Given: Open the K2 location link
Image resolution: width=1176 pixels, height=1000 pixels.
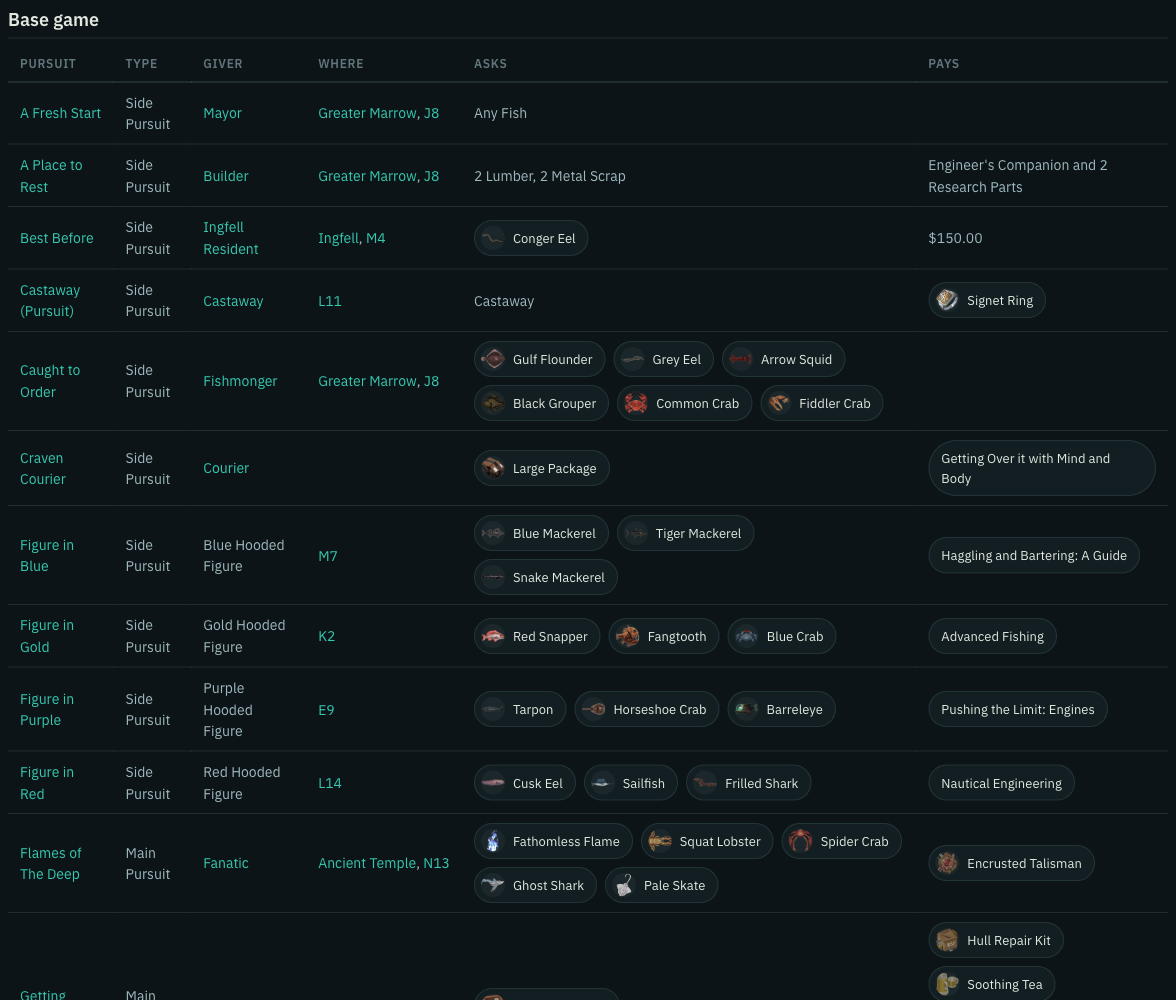Looking at the screenshot, I should click(326, 636).
